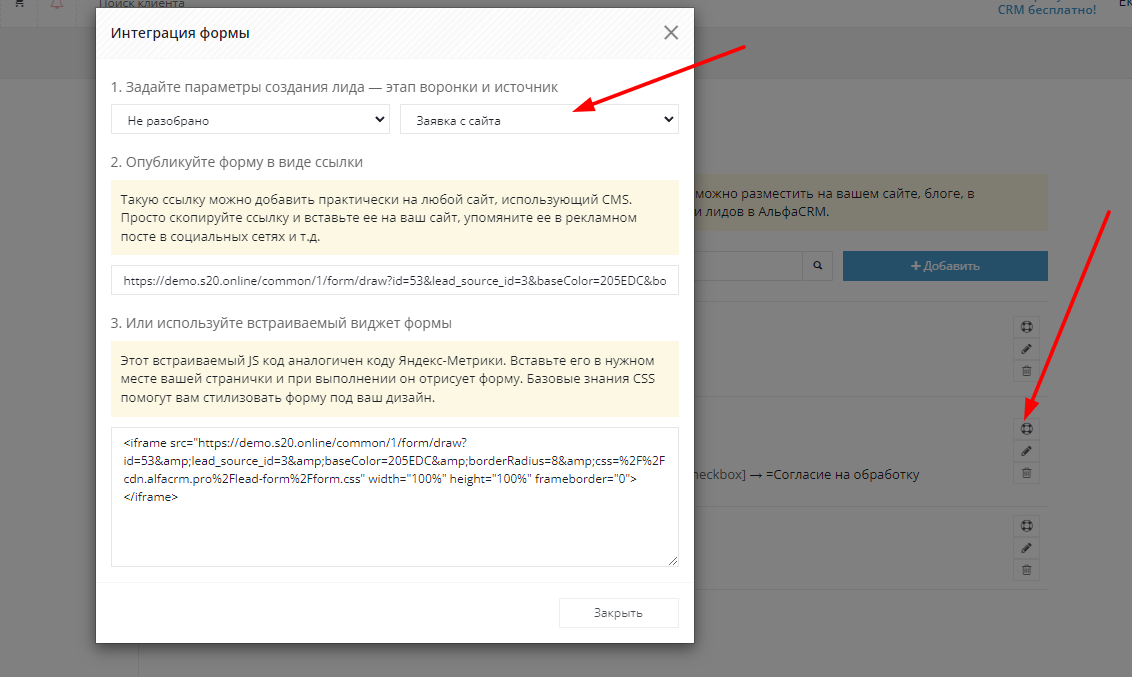The width and height of the screenshot is (1132, 677).
Task: Open the Заявка с сайта source dropdown
Action: (539, 120)
